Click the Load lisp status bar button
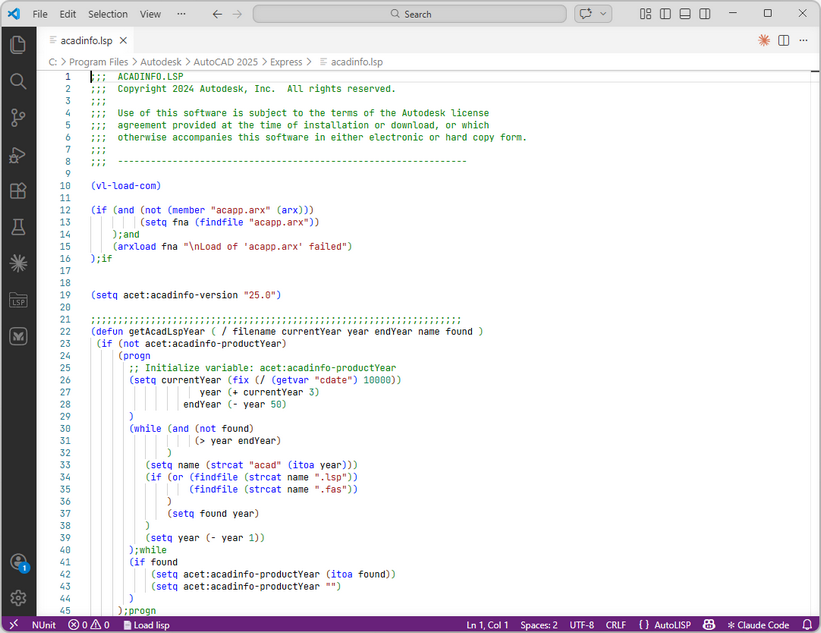Screen dimensions: 821x633 pyautogui.click(x=146, y=624)
